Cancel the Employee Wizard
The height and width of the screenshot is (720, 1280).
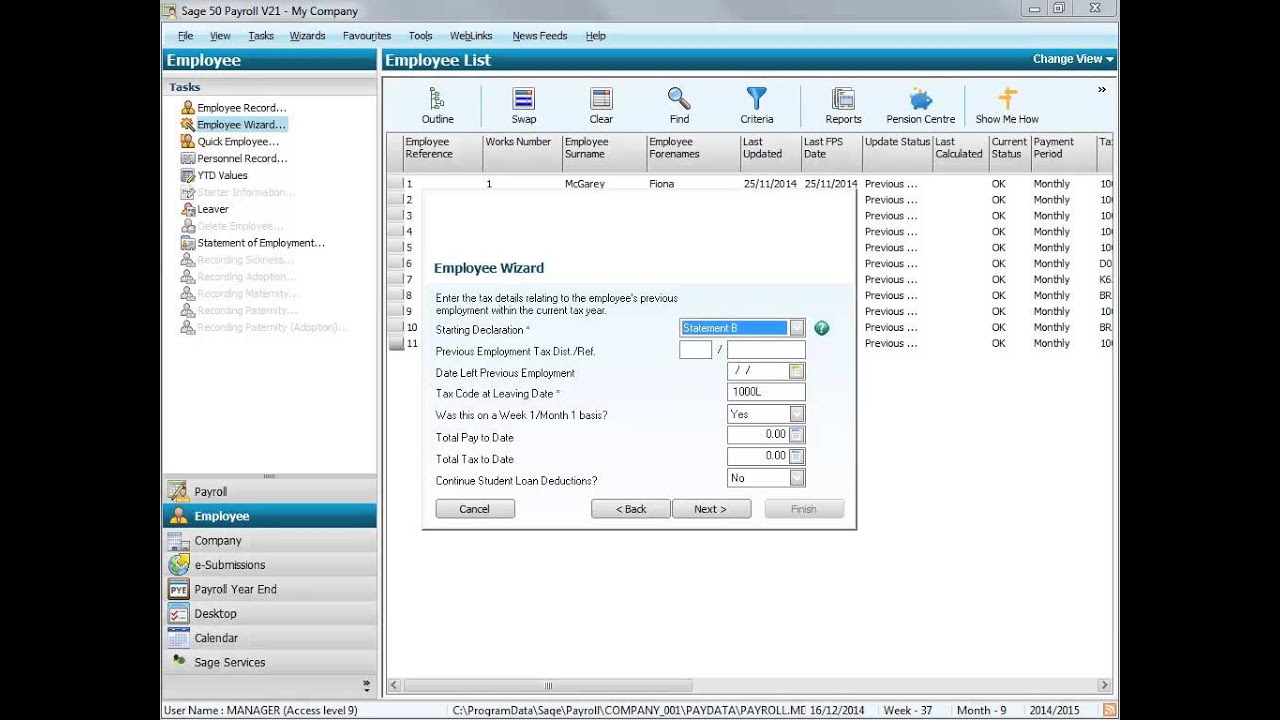coord(475,509)
